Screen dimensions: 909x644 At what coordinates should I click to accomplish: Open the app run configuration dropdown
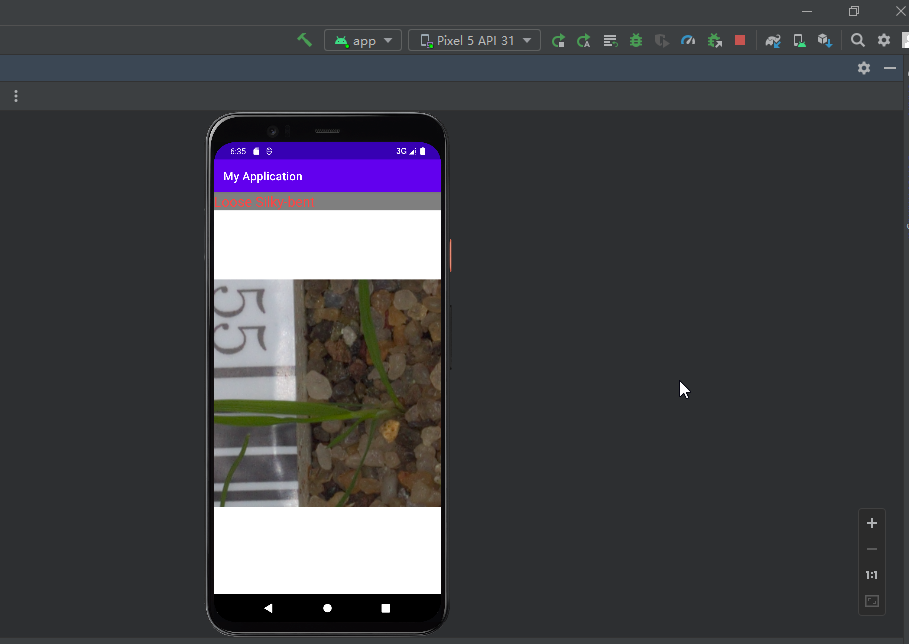[x=363, y=41]
